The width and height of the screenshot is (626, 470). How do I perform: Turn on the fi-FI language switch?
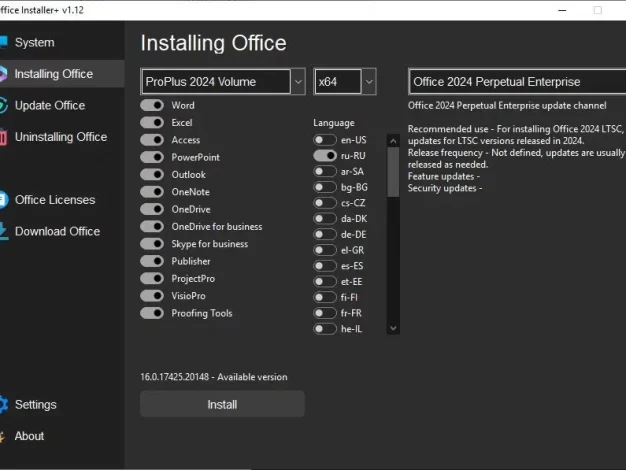pyautogui.click(x=325, y=297)
